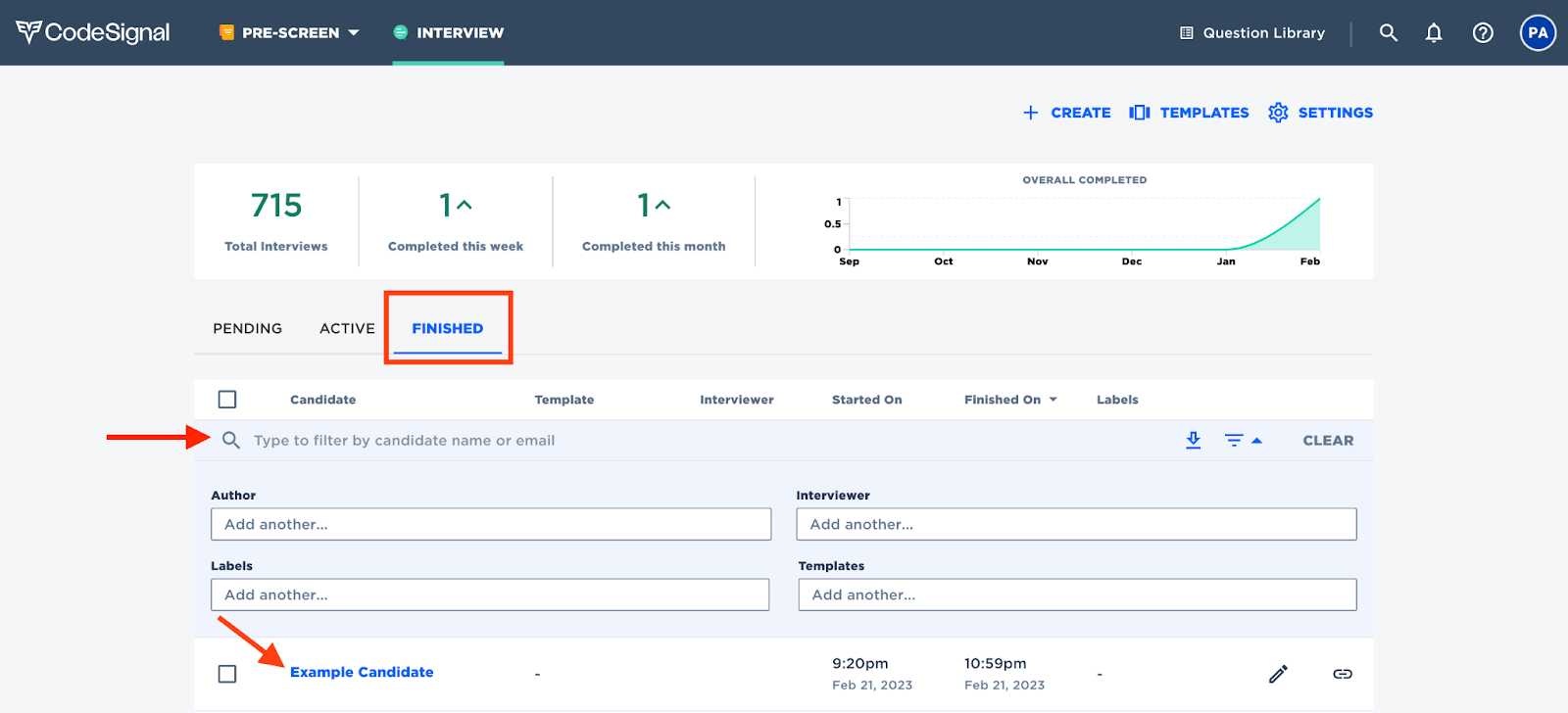
Task: Expand the Pre-Screen dropdown menu
Action: [290, 32]
